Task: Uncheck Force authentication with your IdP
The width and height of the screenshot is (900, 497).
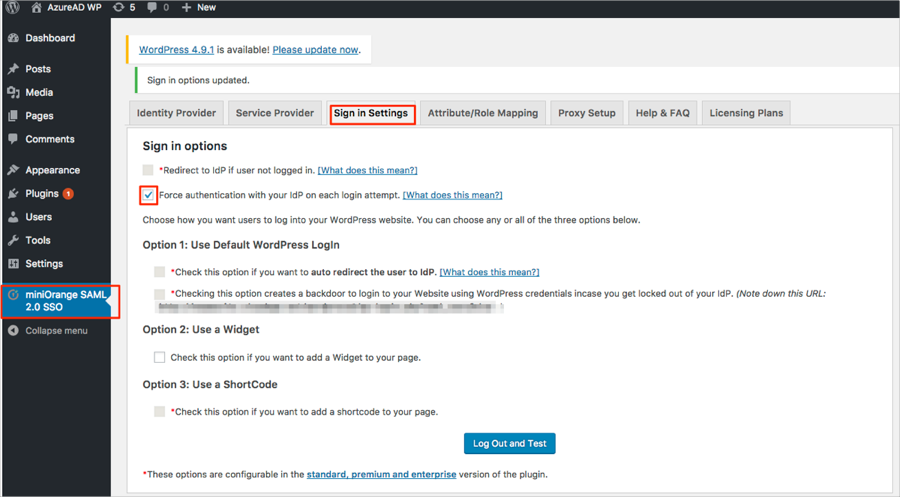Action: coord(148,195)
